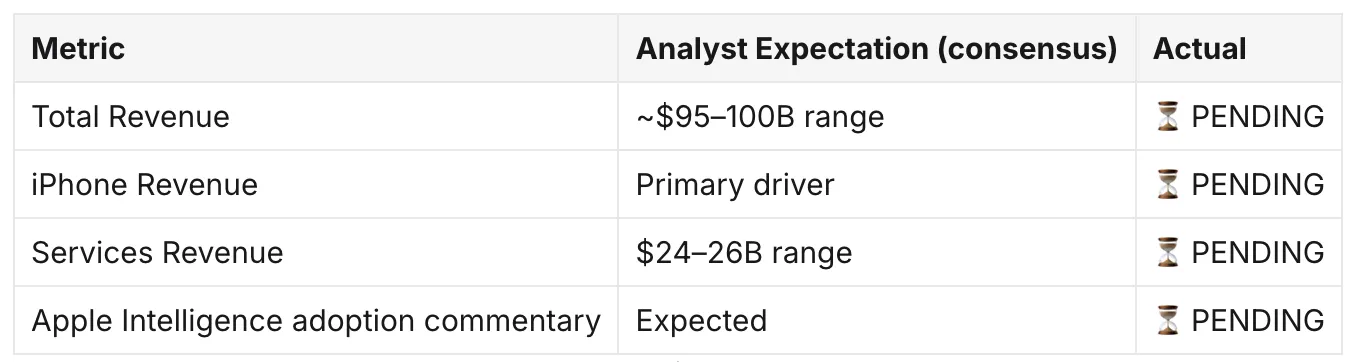
Task: Click the hourglass icon in Services Revenue row
Action: point(1167,253)
